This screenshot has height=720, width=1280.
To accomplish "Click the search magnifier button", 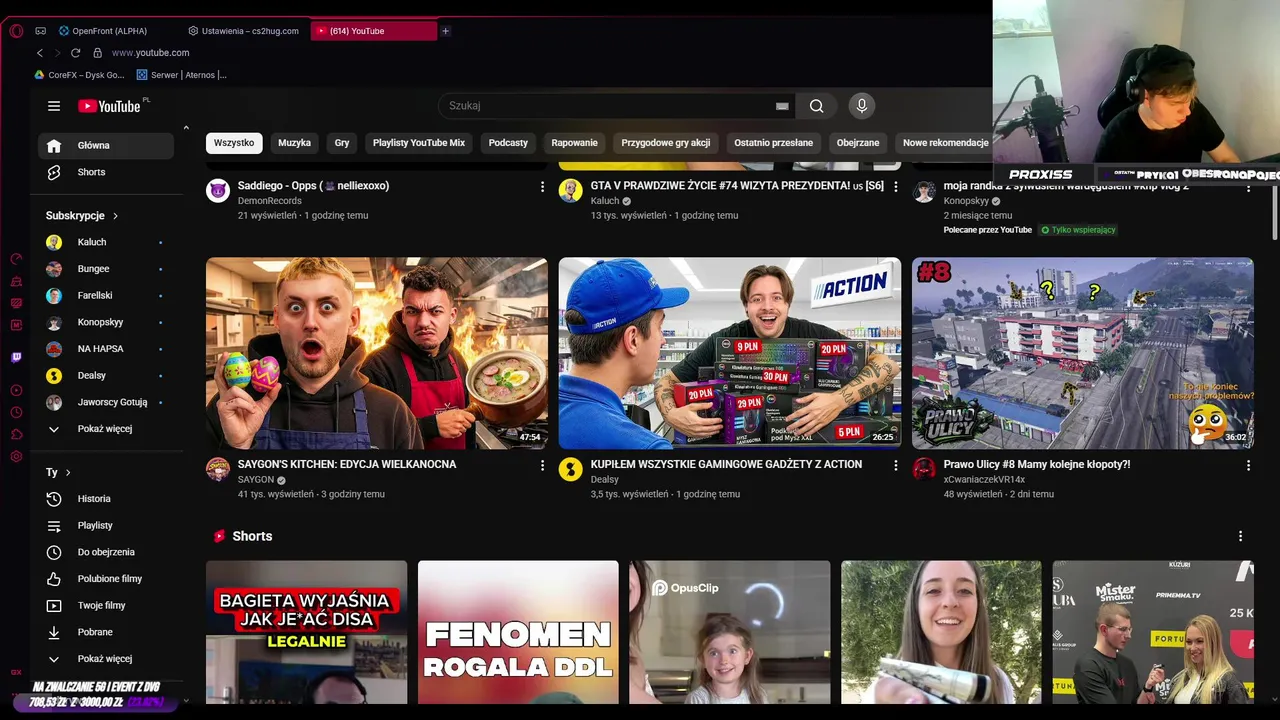I will click(817, 106).
